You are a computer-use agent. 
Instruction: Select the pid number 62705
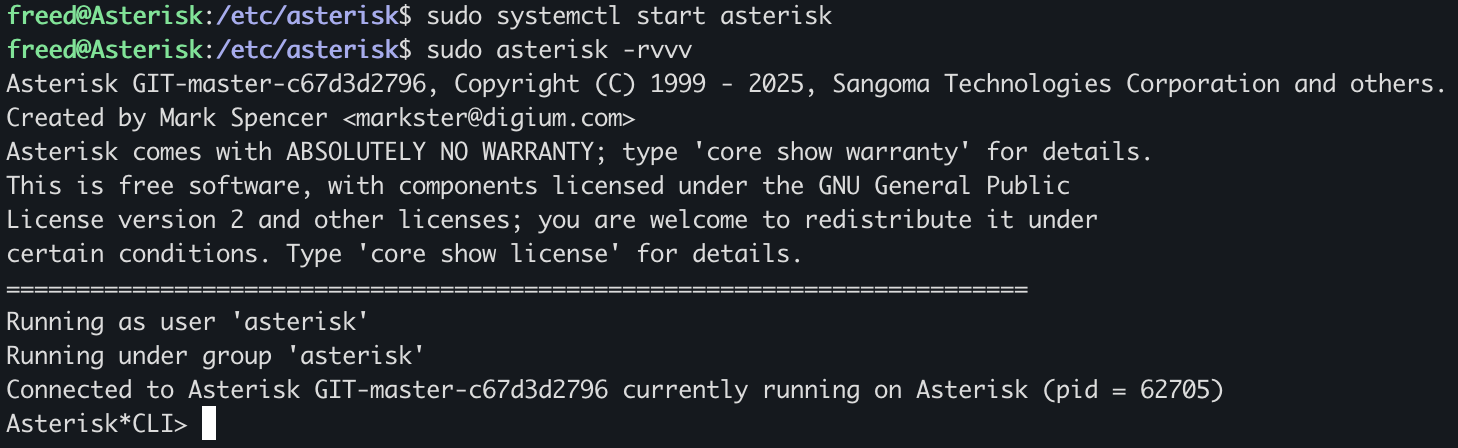[x=1174, y=390]
